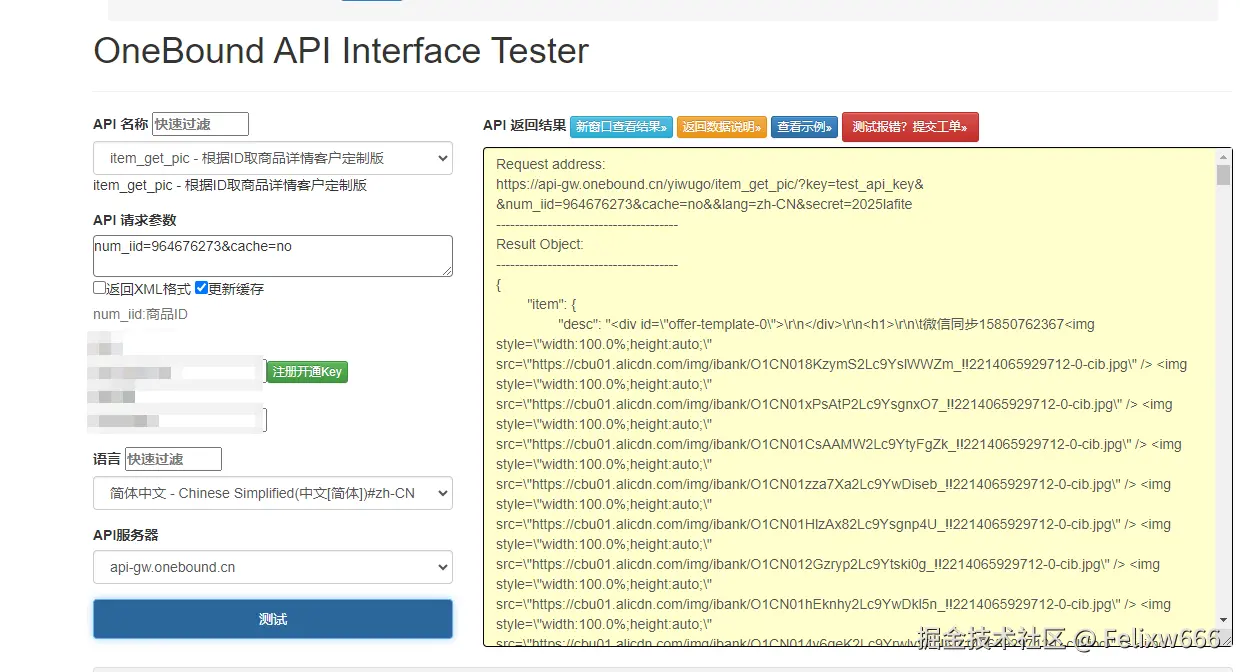The image size is (1240, 672).
Task: Click the 查看示例 button
Action: click(x=804, y=127)
